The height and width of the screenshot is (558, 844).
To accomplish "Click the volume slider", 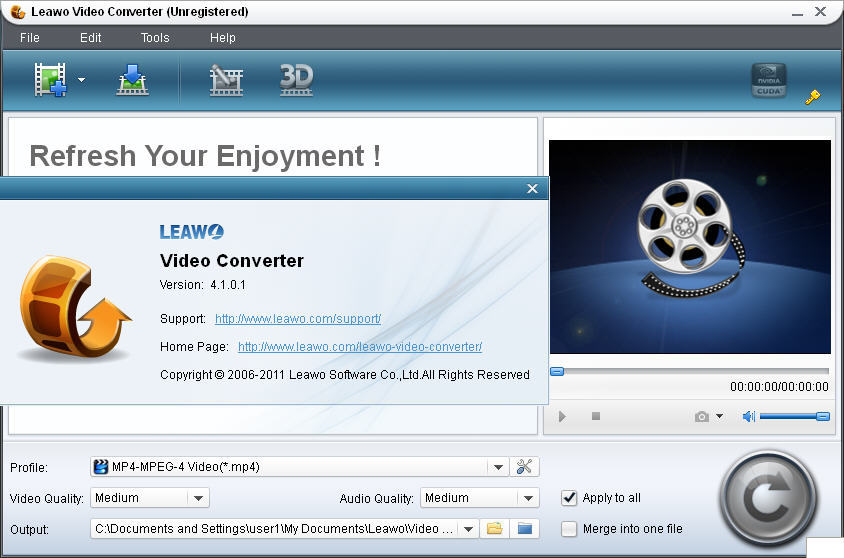I will pyautogui.click(x=794, y=416).
